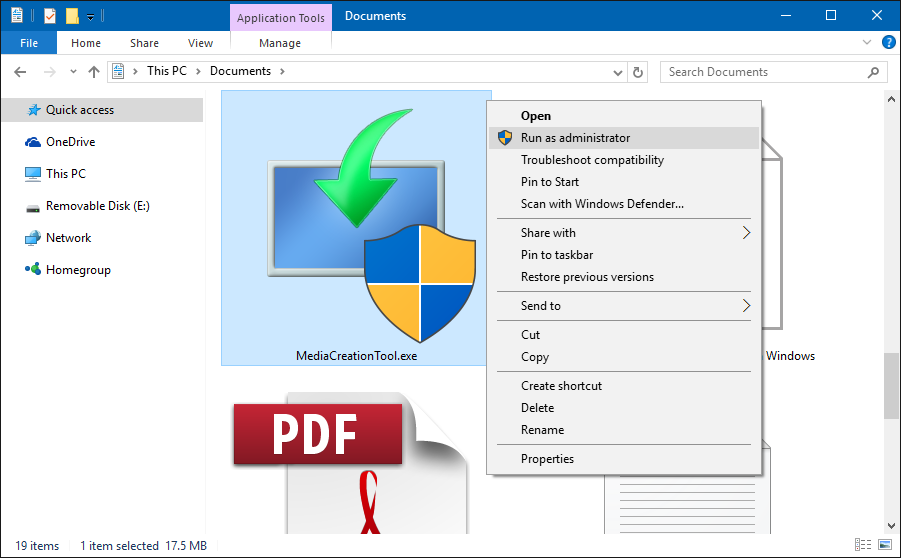Choose Run as administrator from context menu
This screenshot has height=558, width=901.
point(575,138)
